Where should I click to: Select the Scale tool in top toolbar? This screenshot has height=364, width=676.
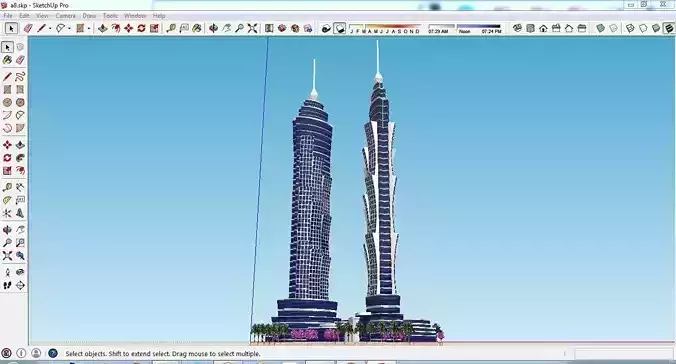(x=154, y=28)
